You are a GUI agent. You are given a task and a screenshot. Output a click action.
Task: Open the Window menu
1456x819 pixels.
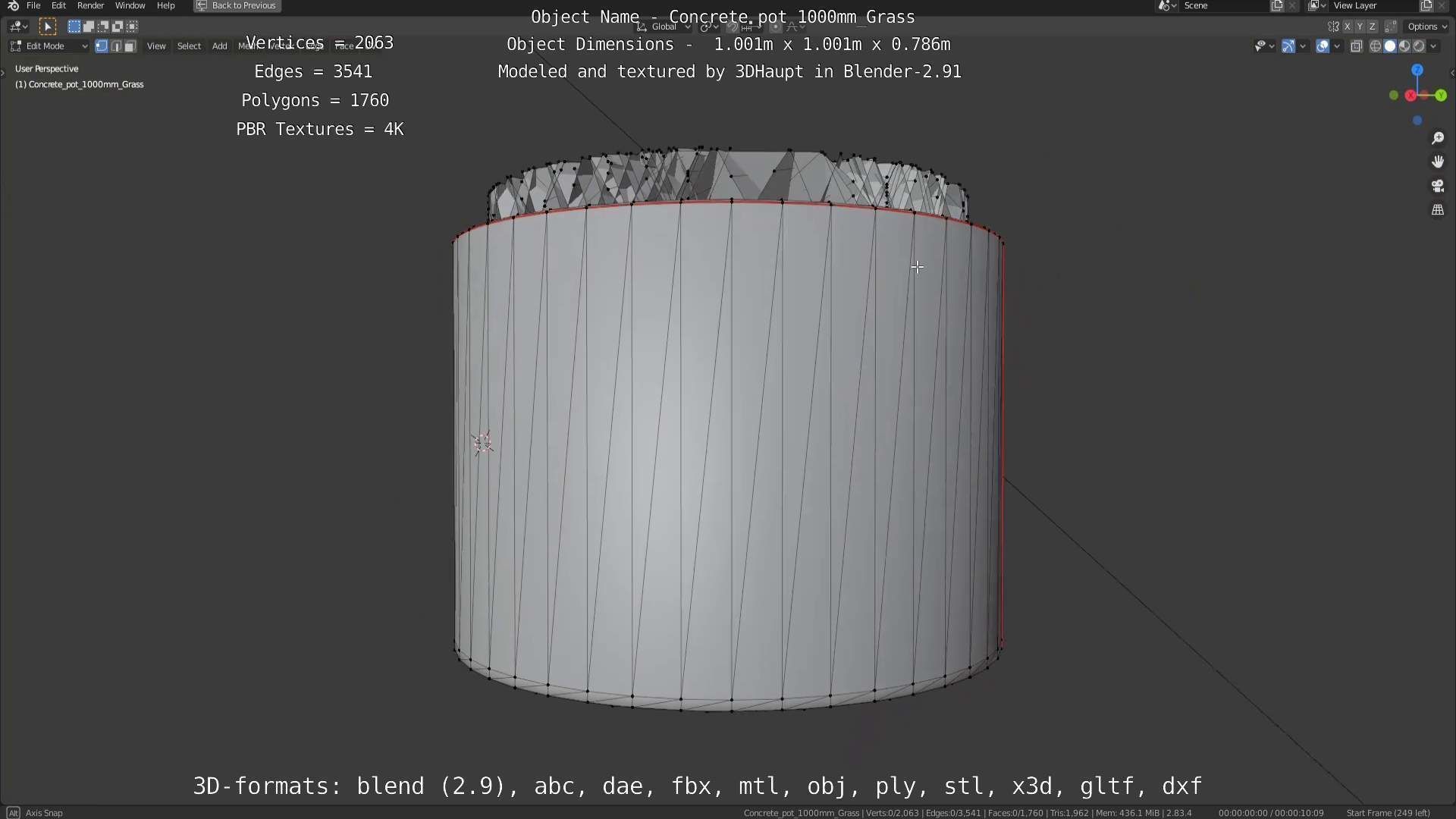click(130, 5)
